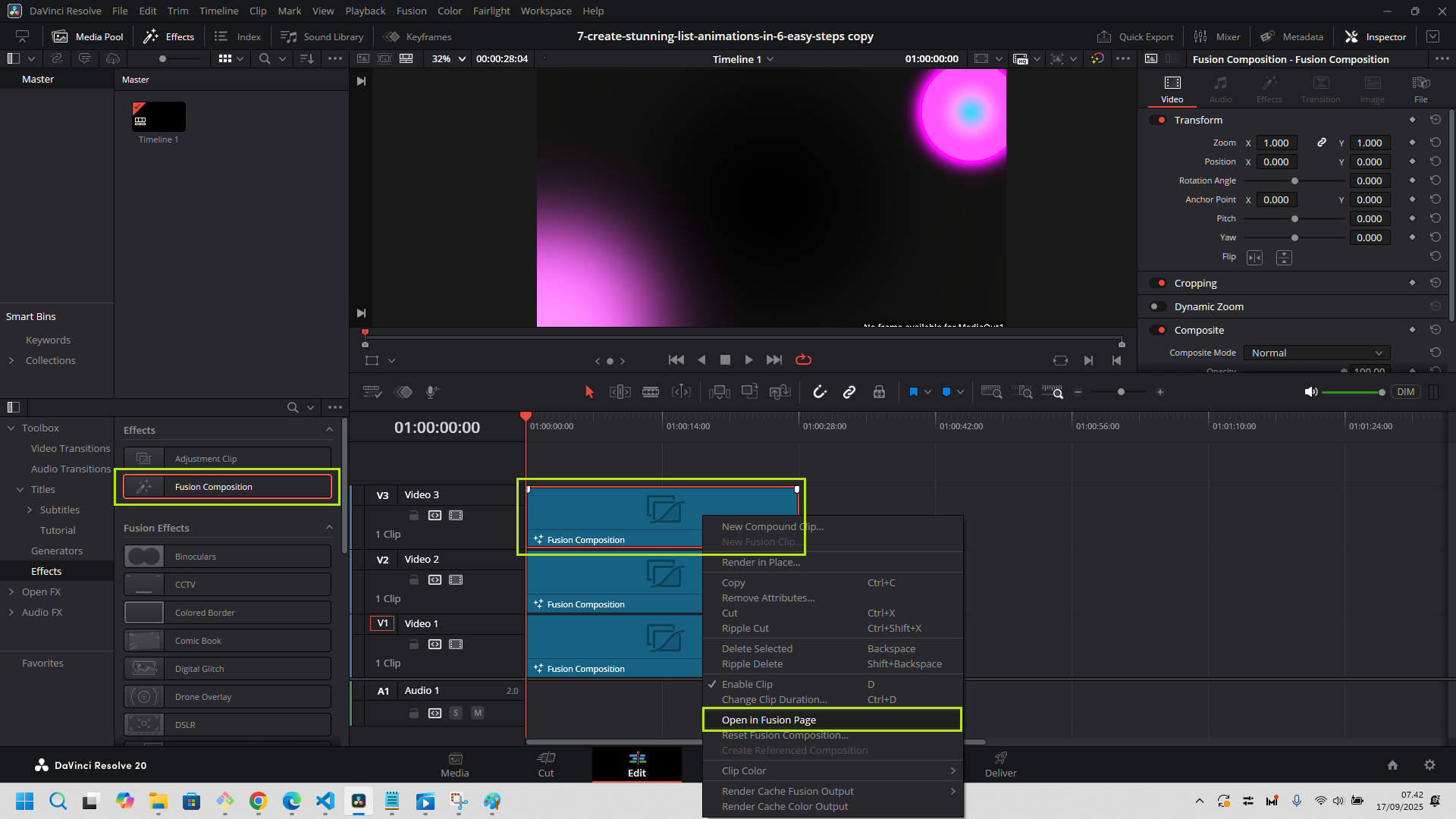Click the position lock icon in toolbar
Viewport: 1456px width, 819px height.
[879, 392]
